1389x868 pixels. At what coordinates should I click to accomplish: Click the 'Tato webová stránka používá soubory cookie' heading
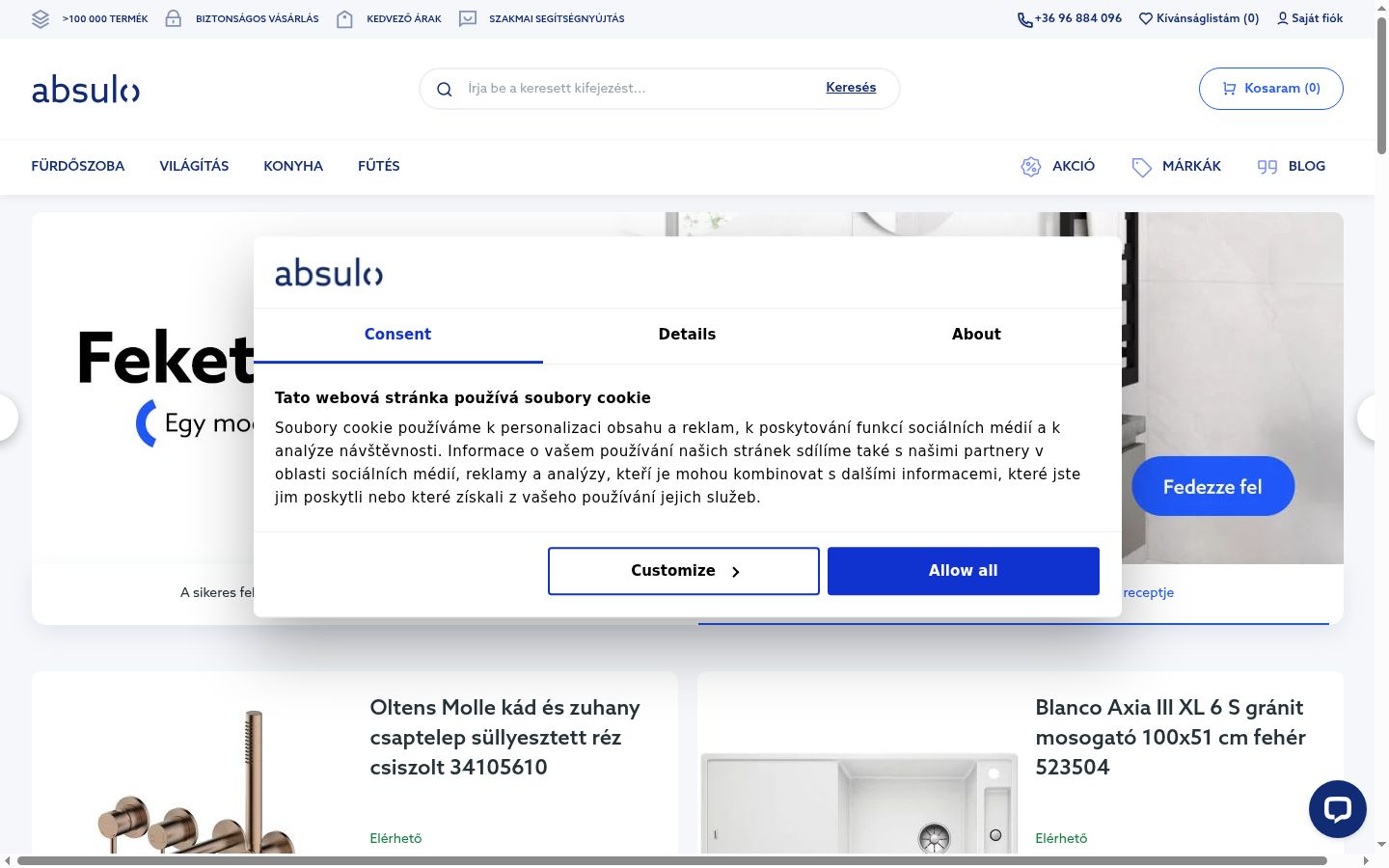463,397
